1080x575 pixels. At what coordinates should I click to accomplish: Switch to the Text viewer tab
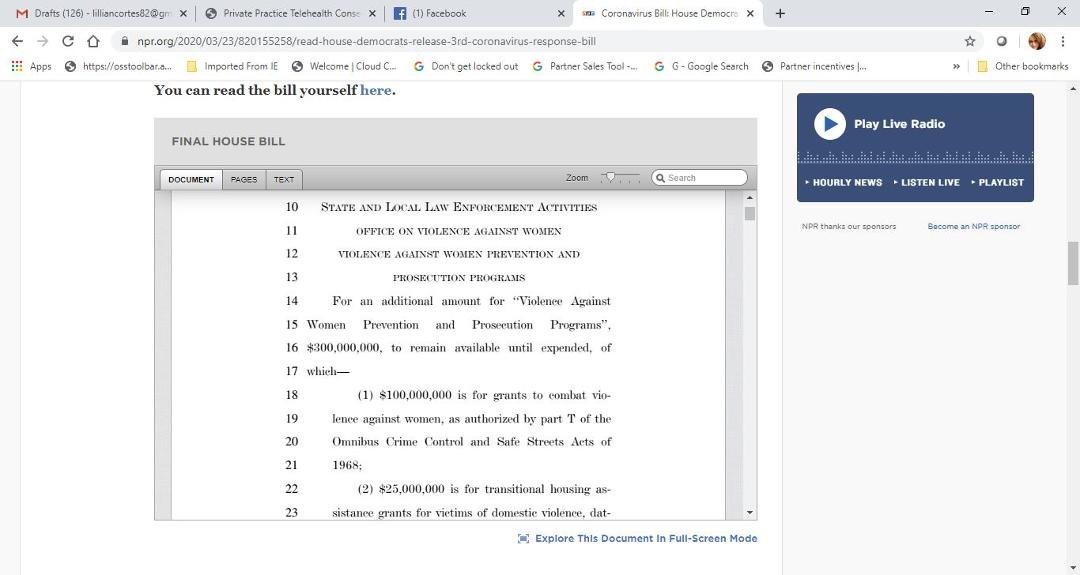pyautogui.click(x=284, y=179)
